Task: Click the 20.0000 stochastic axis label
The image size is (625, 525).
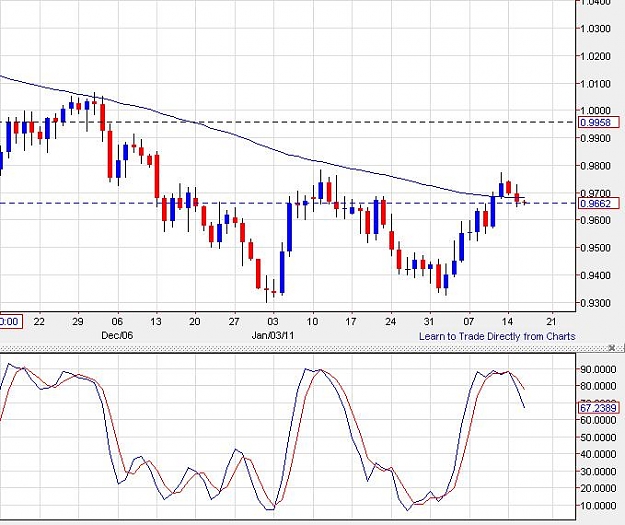Action: click(598, 488)
